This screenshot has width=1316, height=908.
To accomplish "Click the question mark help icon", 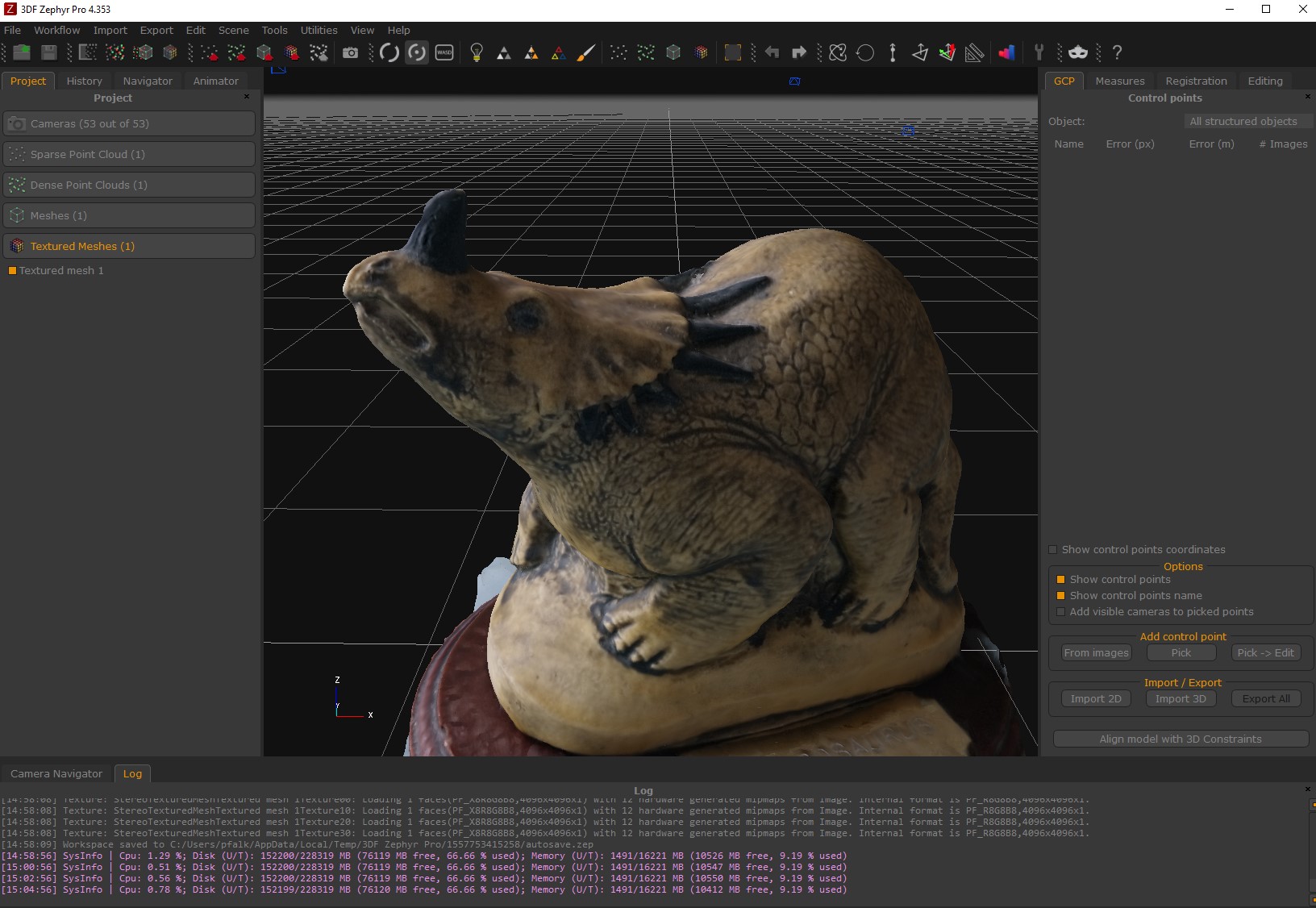I will point(1117,53).
